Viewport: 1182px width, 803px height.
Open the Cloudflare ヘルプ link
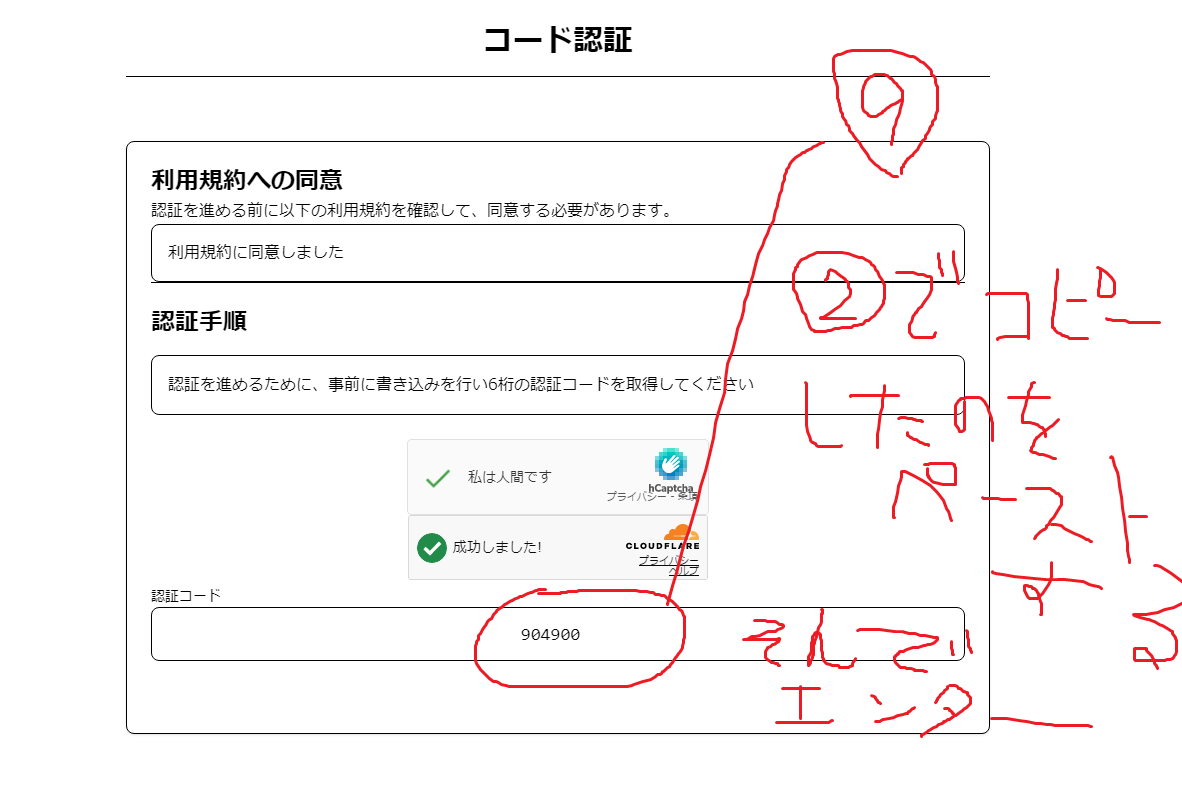click(684, 571)
